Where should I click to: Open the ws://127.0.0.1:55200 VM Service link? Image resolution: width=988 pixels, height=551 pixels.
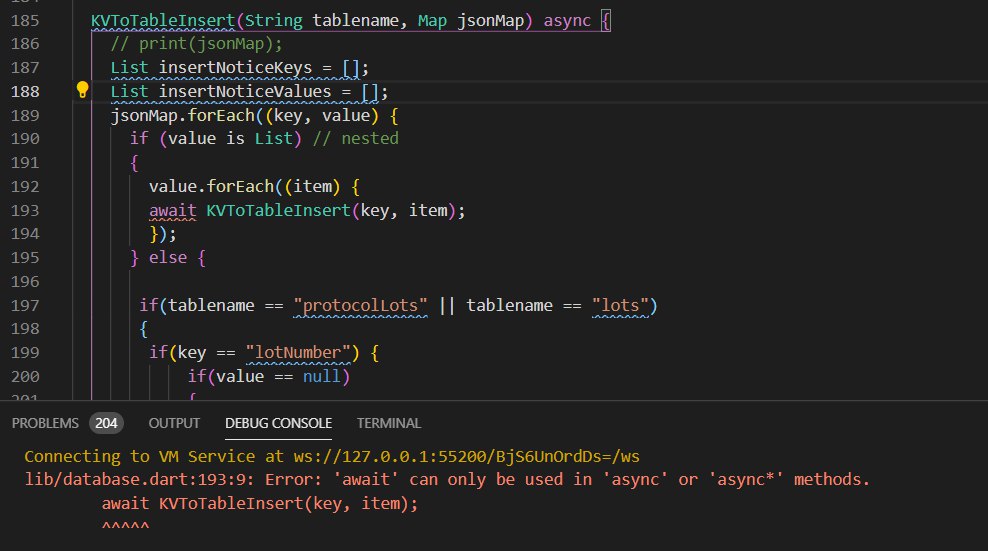click(467, 456)
